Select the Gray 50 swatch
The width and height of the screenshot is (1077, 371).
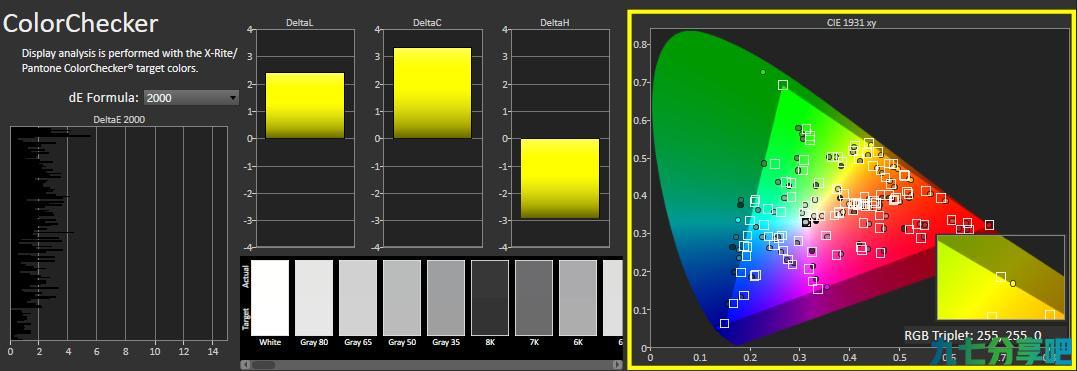pyautogui.click(x=402, y=297)
